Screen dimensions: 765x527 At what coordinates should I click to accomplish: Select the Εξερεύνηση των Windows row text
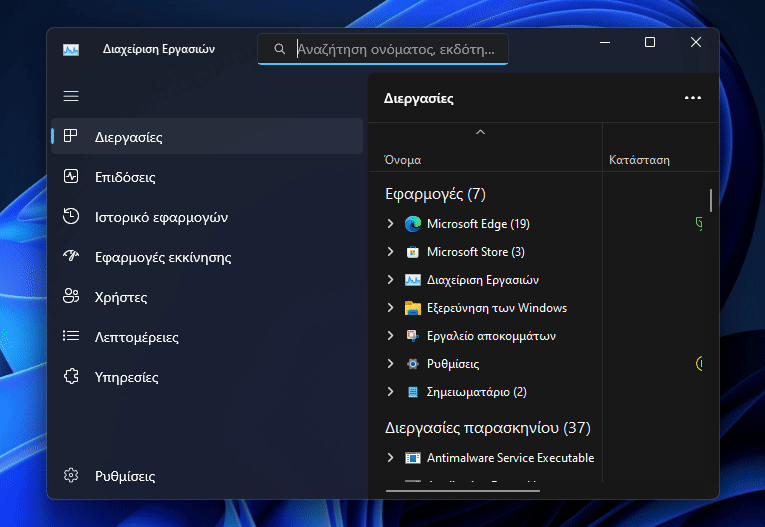coord(497,308)
